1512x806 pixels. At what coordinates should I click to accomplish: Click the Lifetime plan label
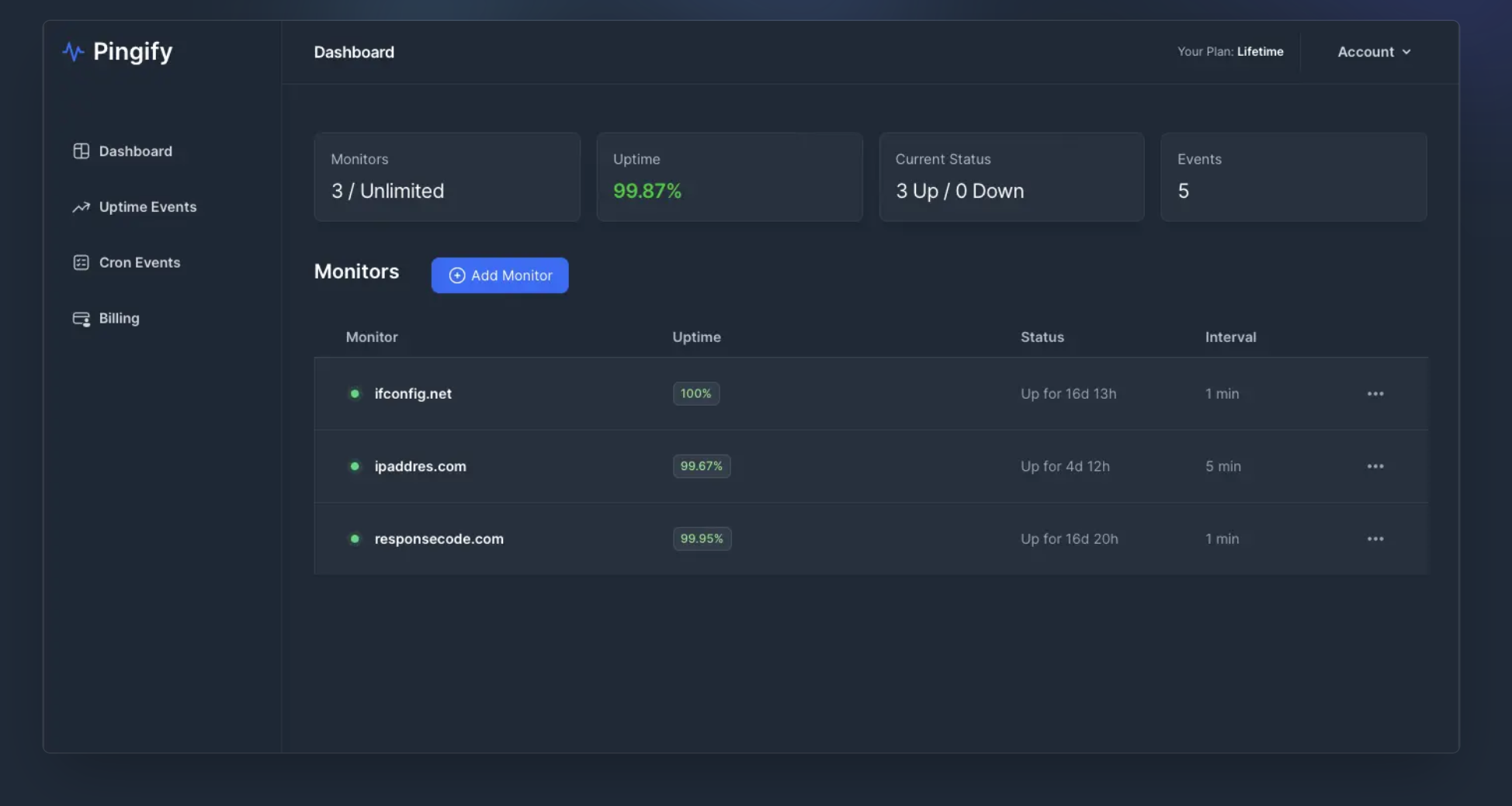[x=1260, y=52]
